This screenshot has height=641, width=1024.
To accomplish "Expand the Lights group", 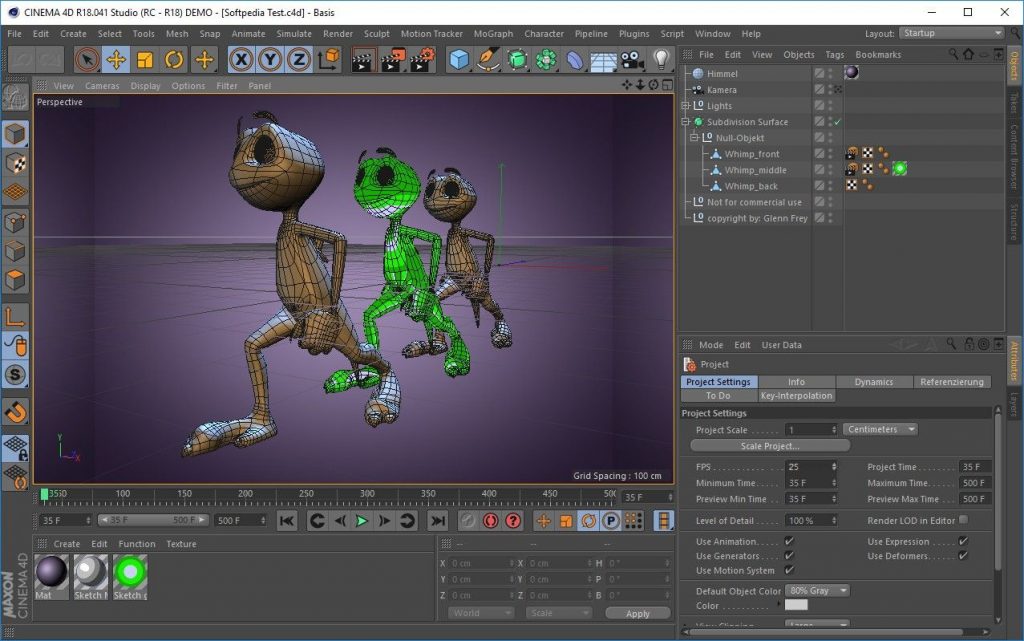I will pyautogui.click(x=685, y=106).
